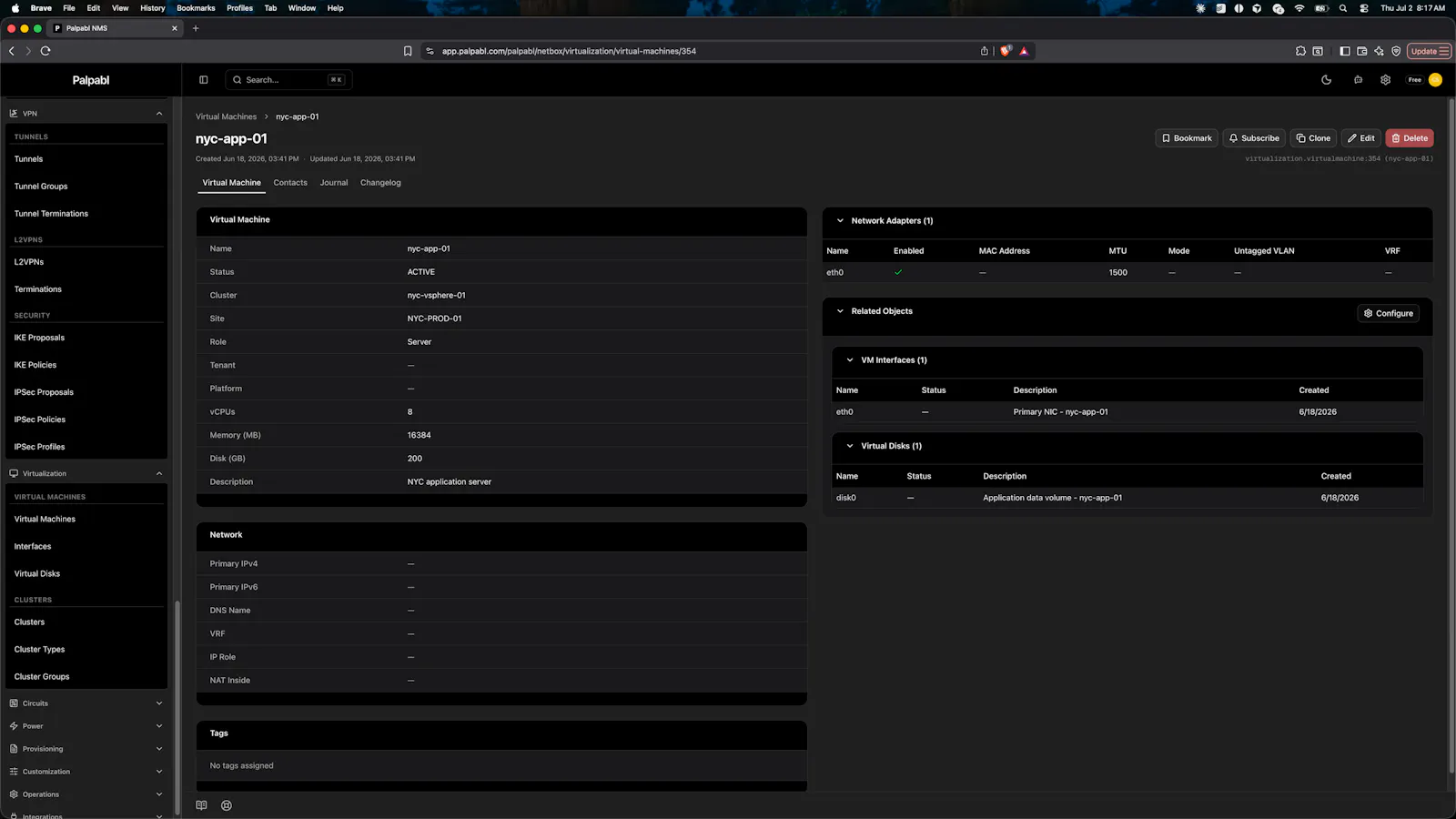Click the Subscribe button
Viewport: 1456px width, 819px height.
(1254, 138)
